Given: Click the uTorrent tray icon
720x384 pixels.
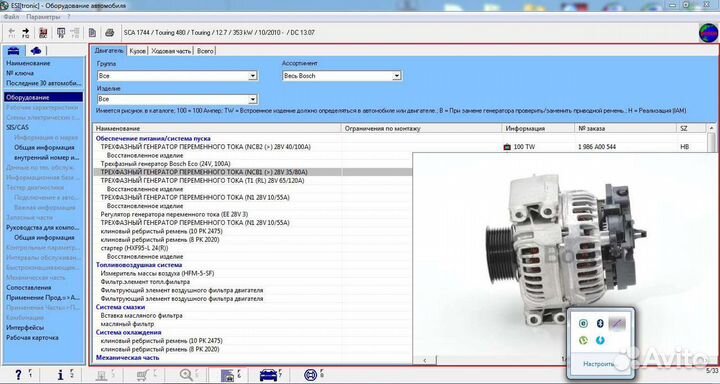Looking at the screenshot, I should (x=583, y=340).
